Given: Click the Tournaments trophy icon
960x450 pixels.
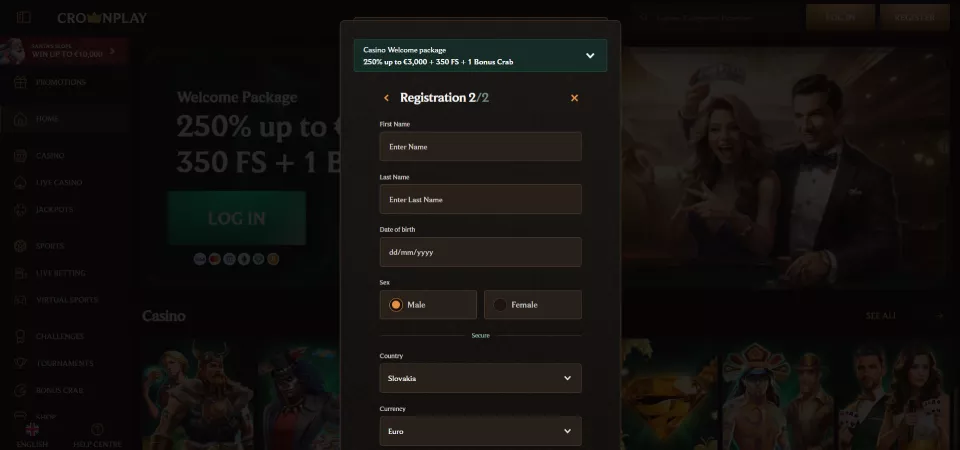Looking at the screenshot, I should 20,363.
